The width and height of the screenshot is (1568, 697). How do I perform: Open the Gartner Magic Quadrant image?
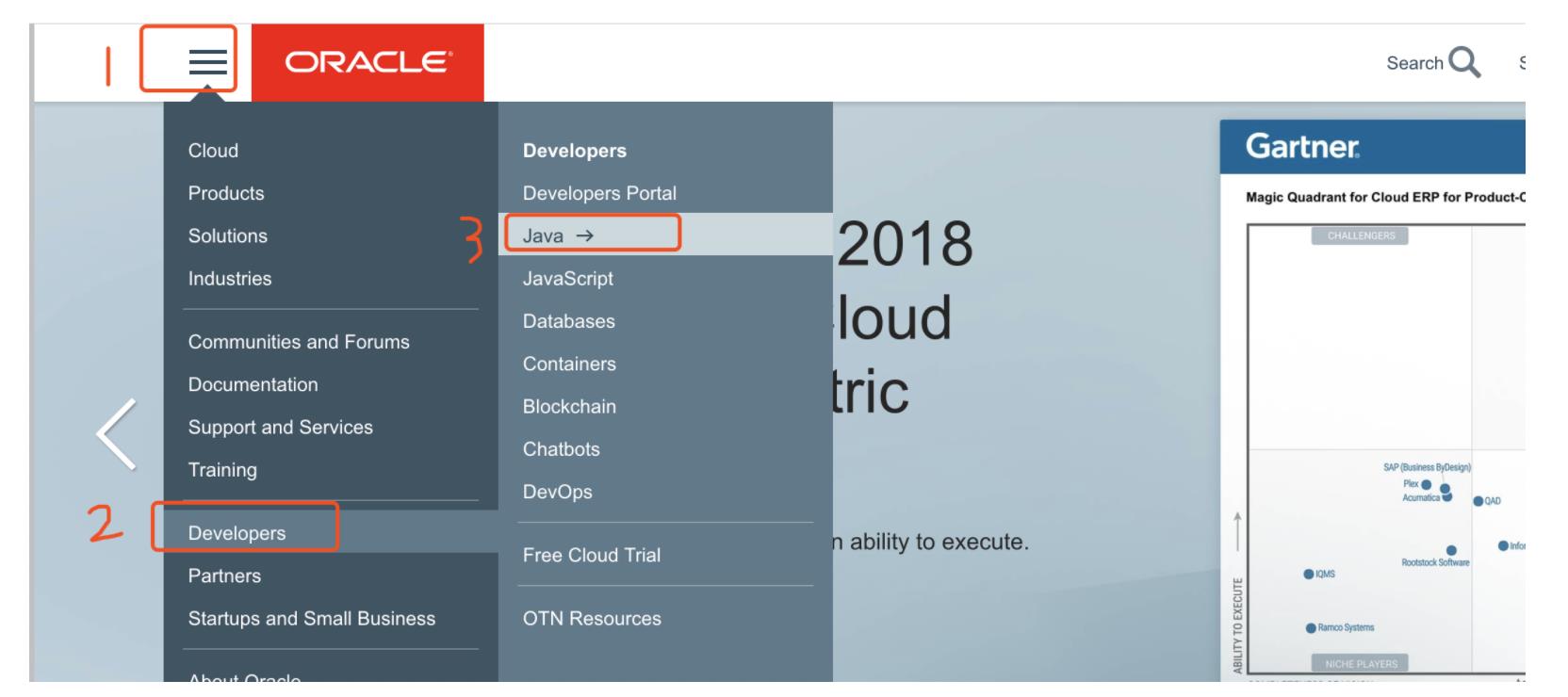[1372, 400]
